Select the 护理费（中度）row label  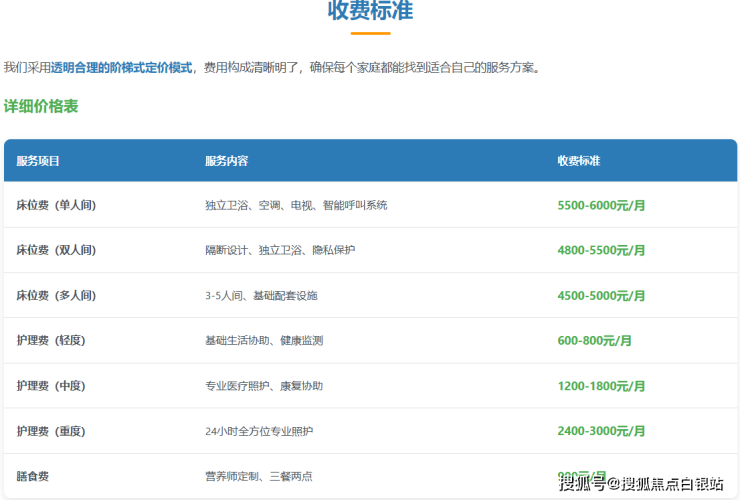click(x=51, y=386)
